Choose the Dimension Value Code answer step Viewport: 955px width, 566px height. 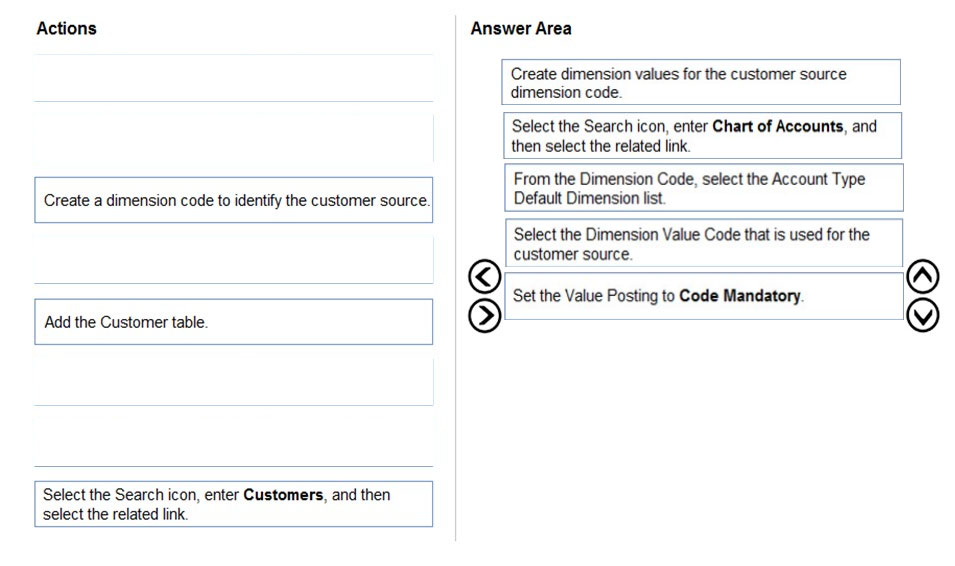[703, 243]
